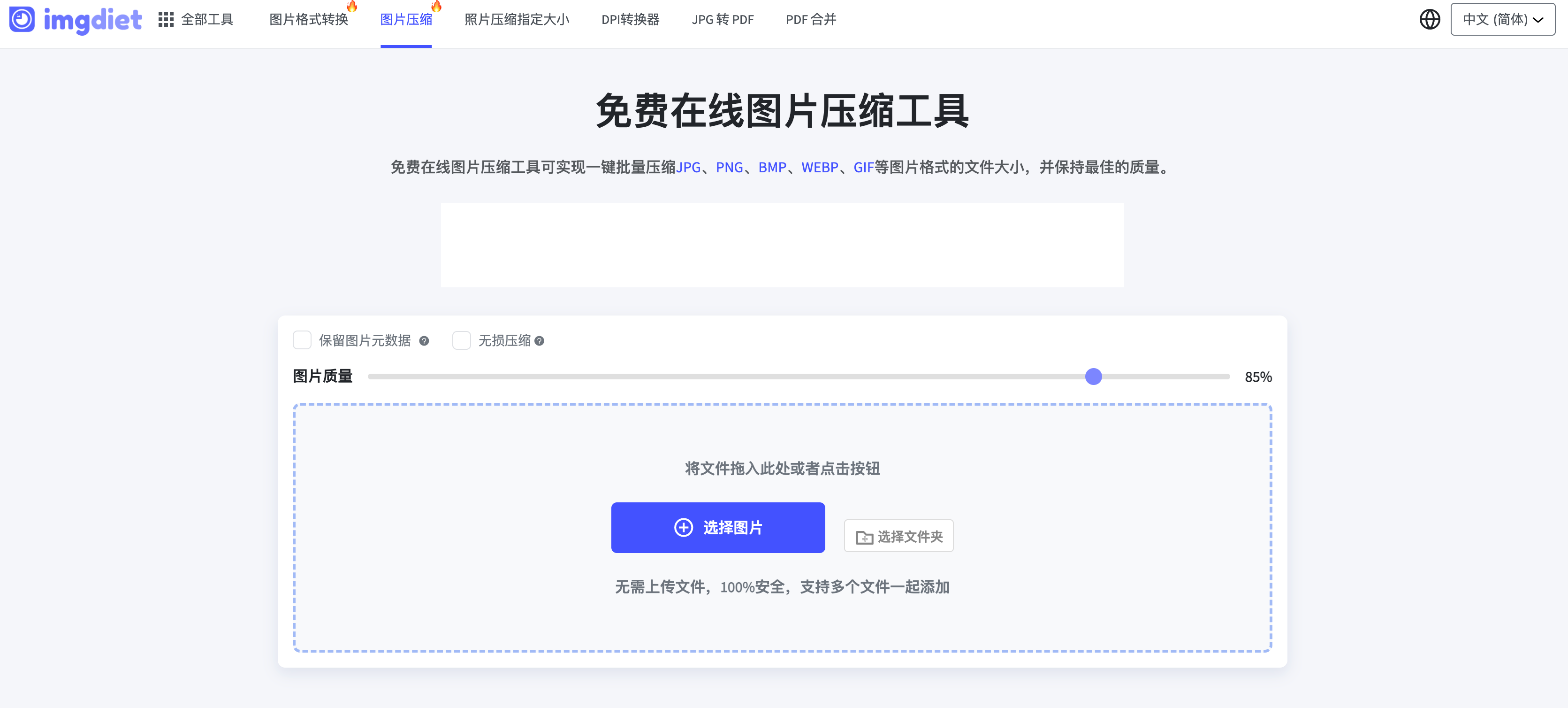This screenshot has height=708, width=1568.
Task: Go to DPI转换器 tool
Action: coord(630,20)
